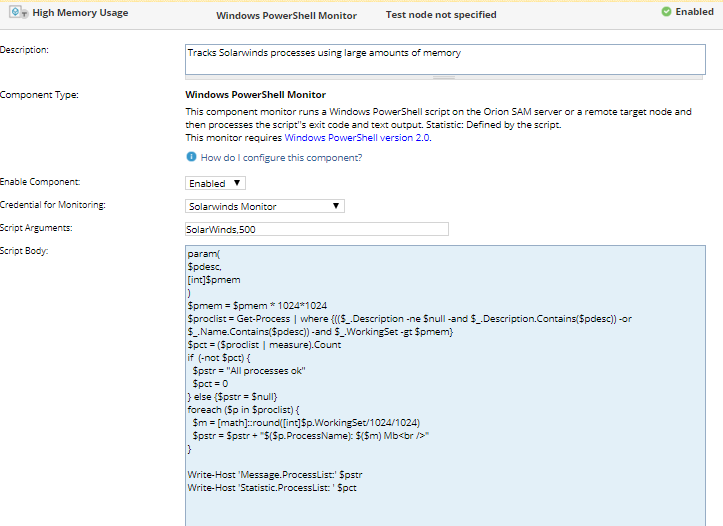Open the Windows PowerShell version 2.0 link
Viewport: 723px width, 526px height.
pyautogui.click(x=357, y=137)
